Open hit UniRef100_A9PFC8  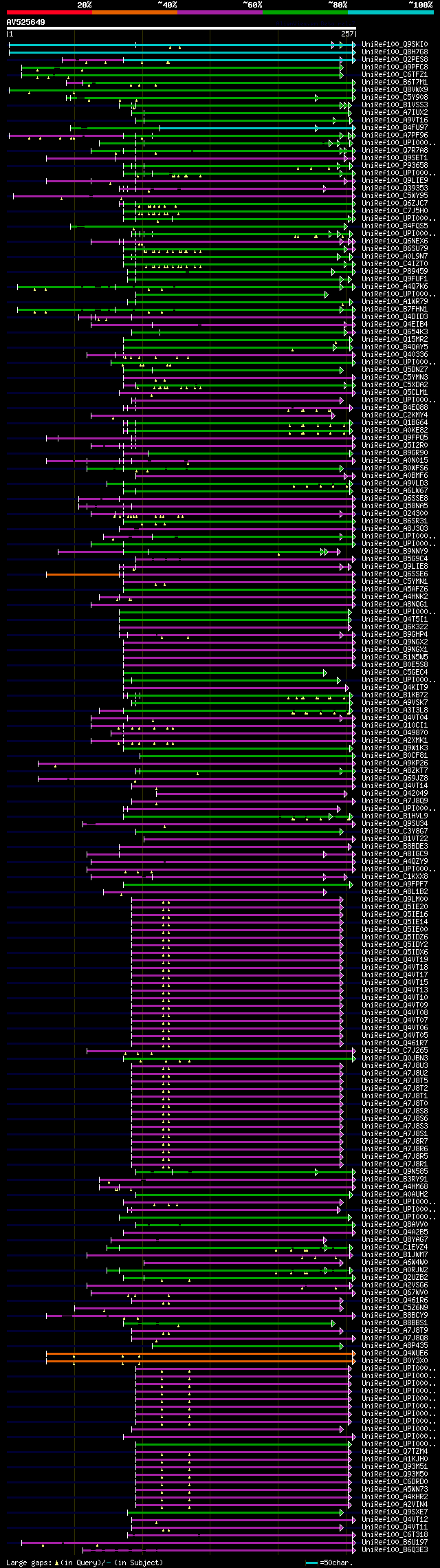tap(395, 67)
